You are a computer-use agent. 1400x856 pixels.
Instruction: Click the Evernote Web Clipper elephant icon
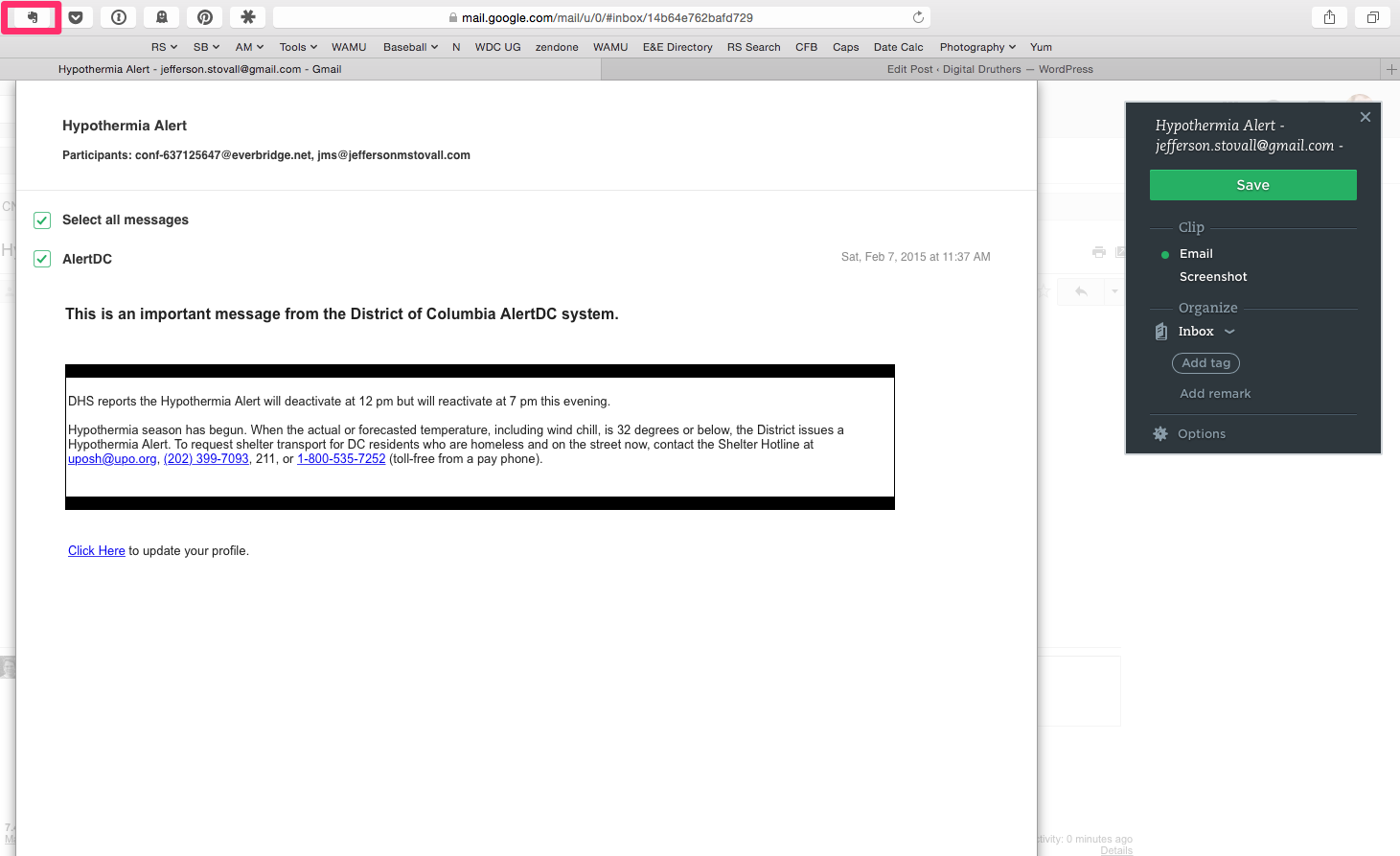click(x=32, y=17)
